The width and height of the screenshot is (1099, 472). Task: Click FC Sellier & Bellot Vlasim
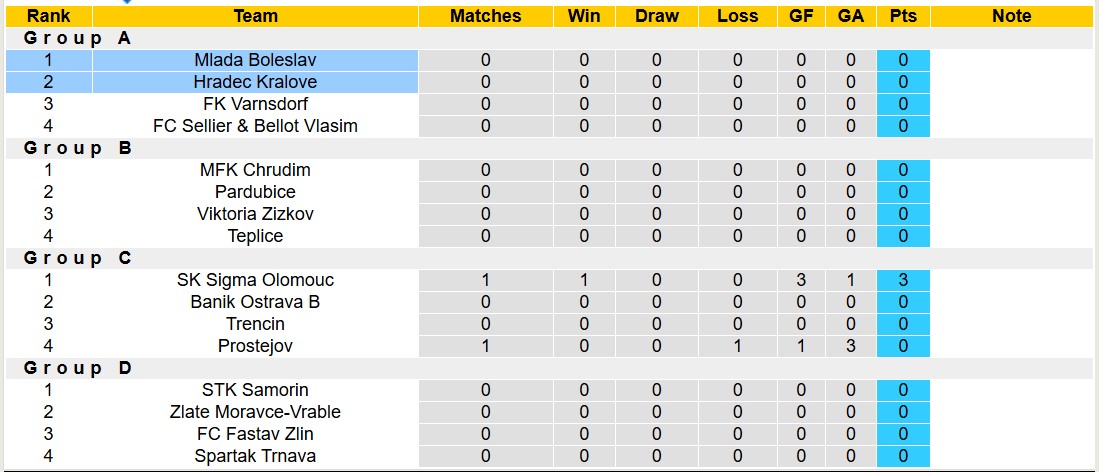[255, 126]
